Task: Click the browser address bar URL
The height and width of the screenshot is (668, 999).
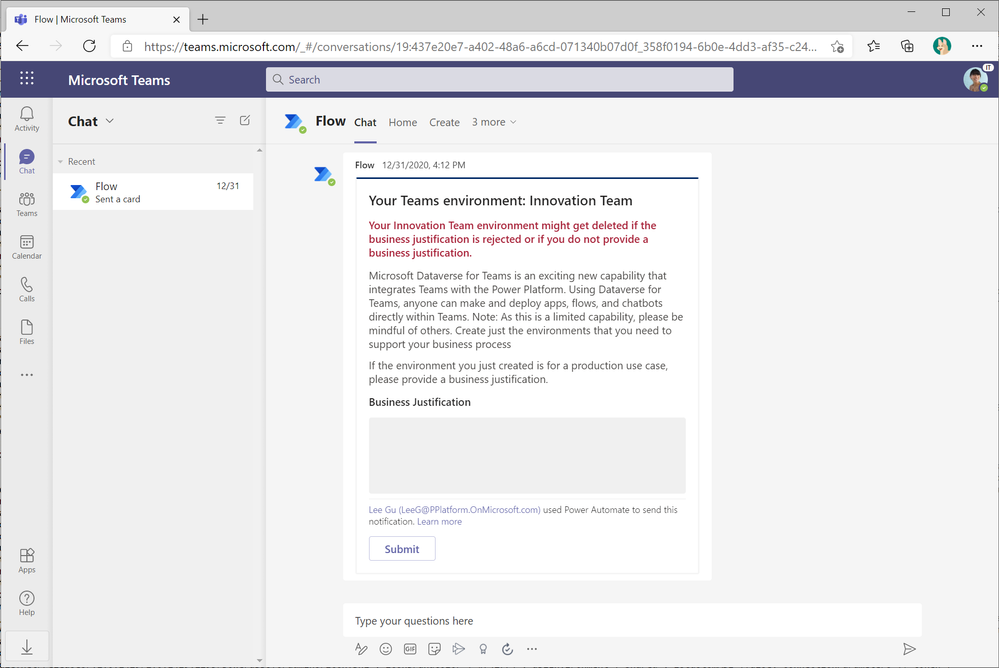Action: click(x=480, y=47)
